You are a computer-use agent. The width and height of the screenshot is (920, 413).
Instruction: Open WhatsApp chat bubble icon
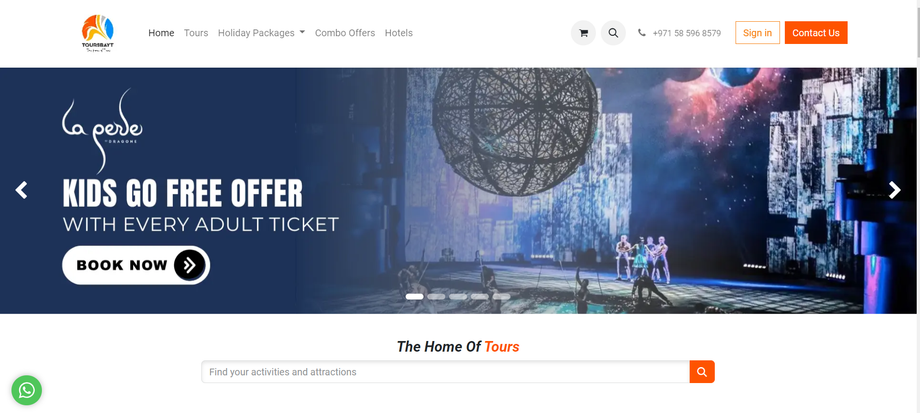click(x=26, y=390)
